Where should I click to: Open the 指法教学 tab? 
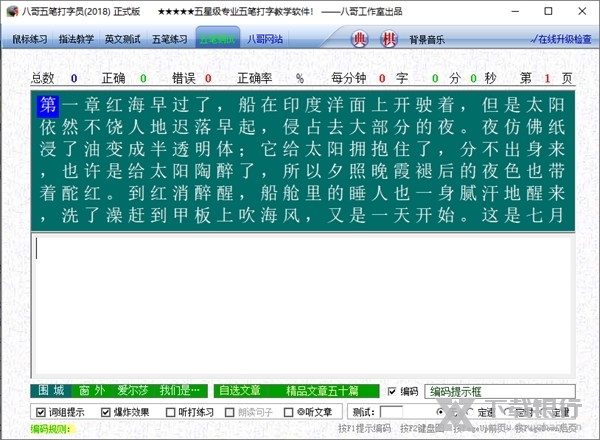point(76,39)
